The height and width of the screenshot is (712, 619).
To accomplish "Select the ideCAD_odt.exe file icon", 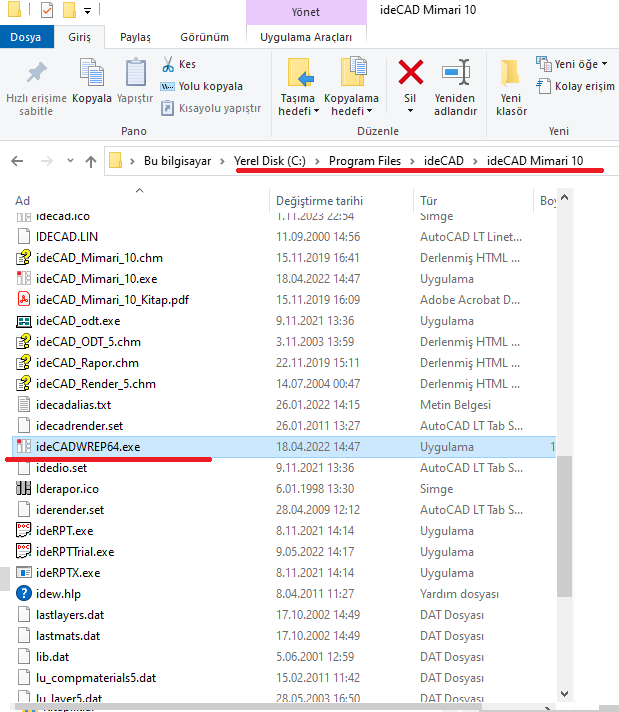I will pyautogui.click(x=24, y=321).
